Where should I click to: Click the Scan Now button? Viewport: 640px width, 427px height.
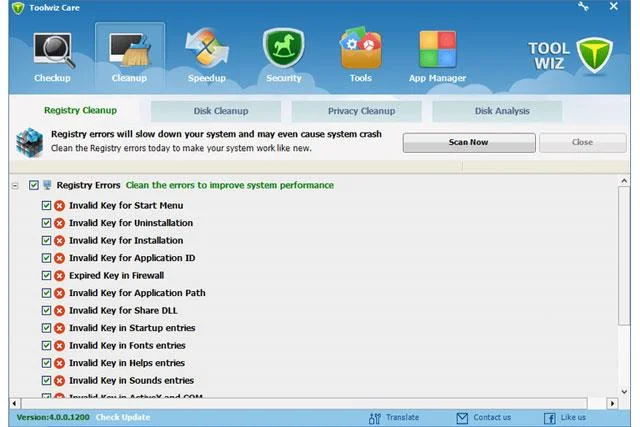469,142
